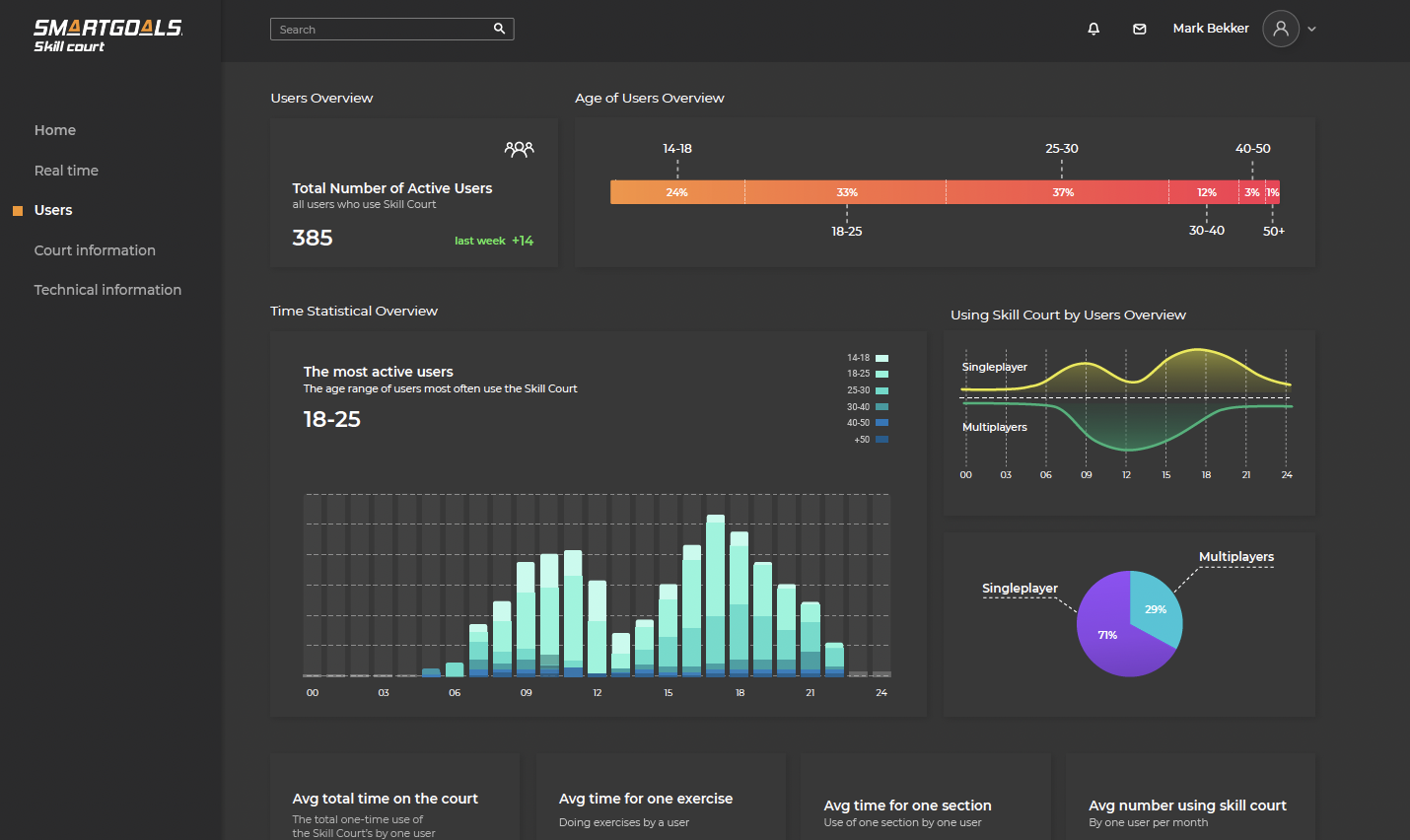Click the group-of-users icon on Users Overview card
Image resolution: width=1410 pixels, height=840 pixels.
point(519,148)
